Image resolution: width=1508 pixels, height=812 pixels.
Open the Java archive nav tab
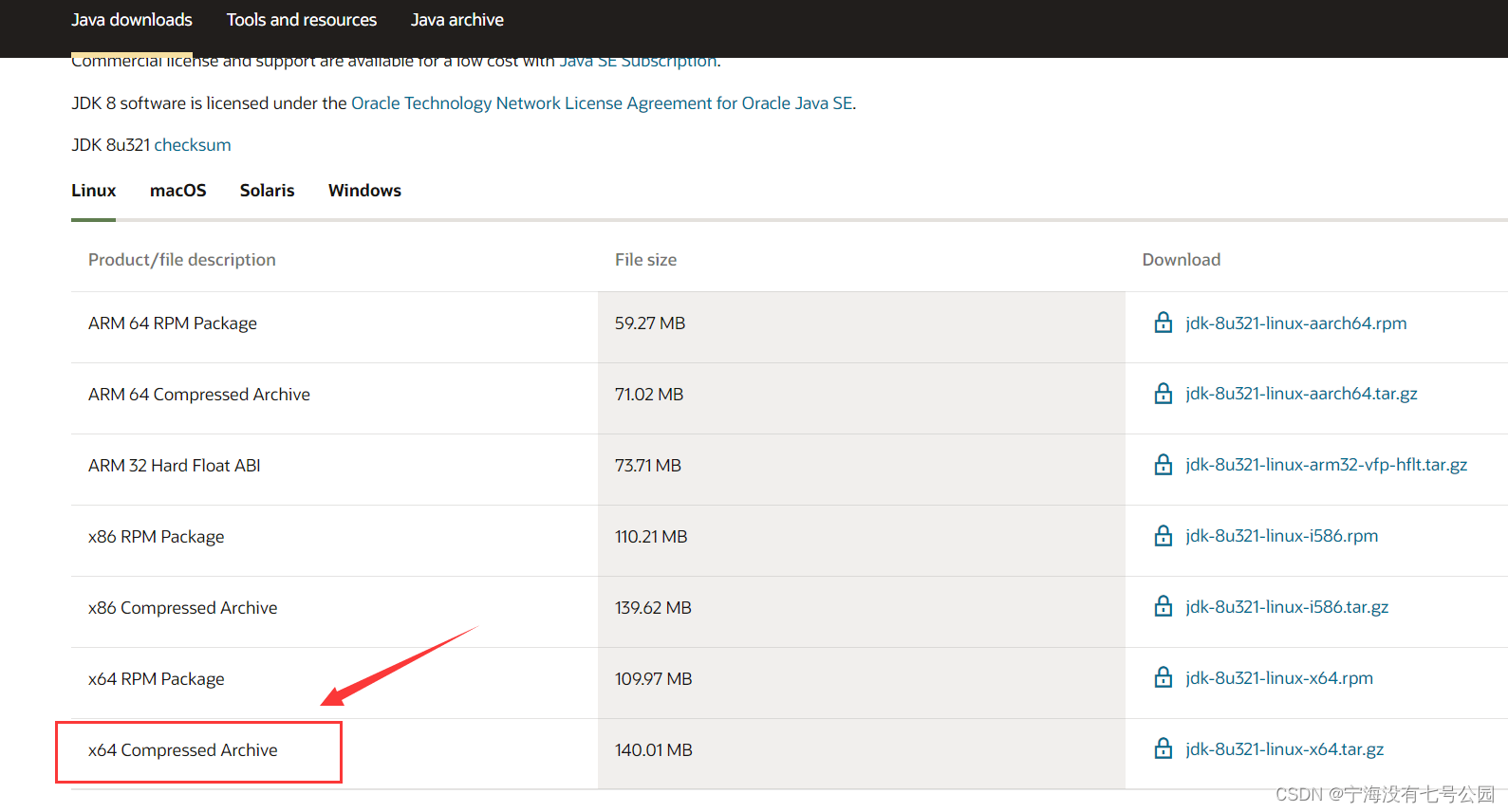click(457, 20)
